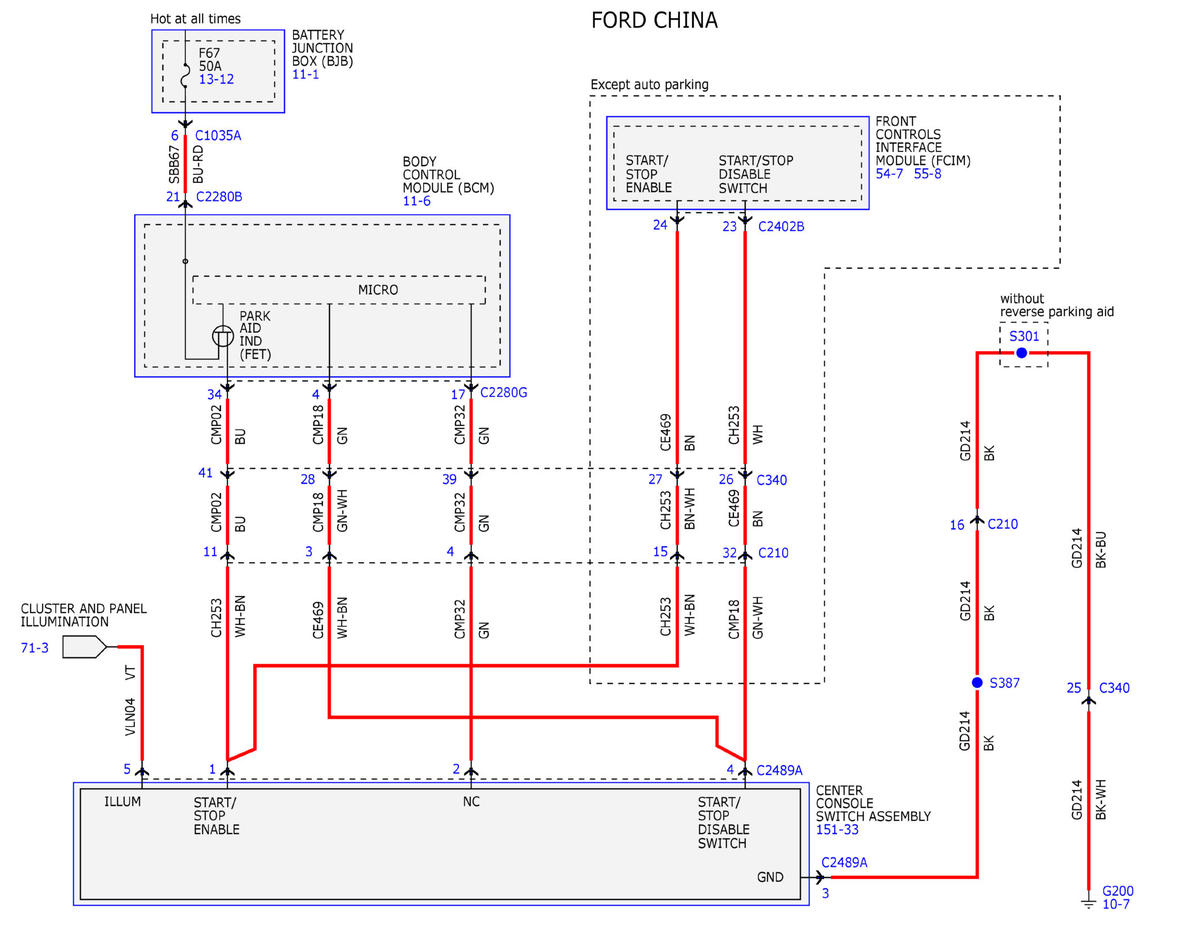Select the PARK AID IND (FET) label

pyautogui.click(x=255, y=335)
